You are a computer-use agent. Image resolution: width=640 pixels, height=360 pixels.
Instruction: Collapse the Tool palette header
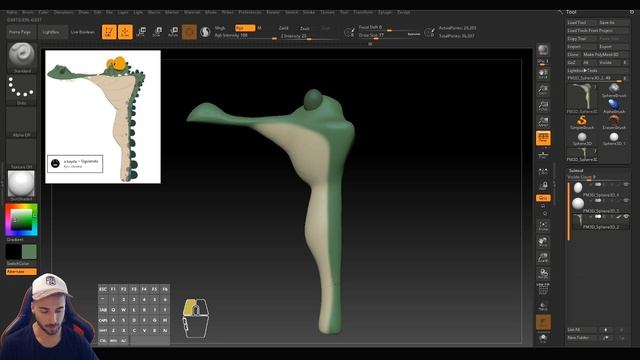[x=571, y=12]
